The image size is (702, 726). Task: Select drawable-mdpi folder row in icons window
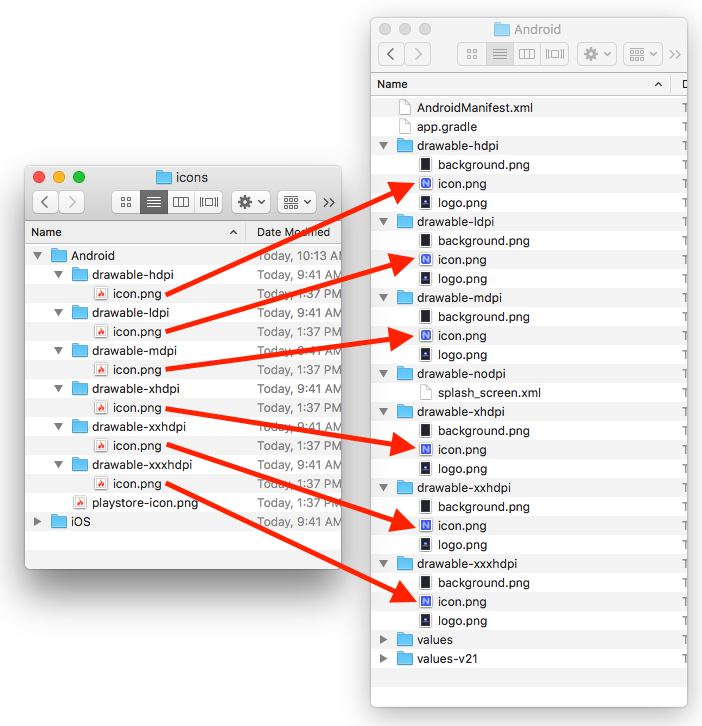183,350
